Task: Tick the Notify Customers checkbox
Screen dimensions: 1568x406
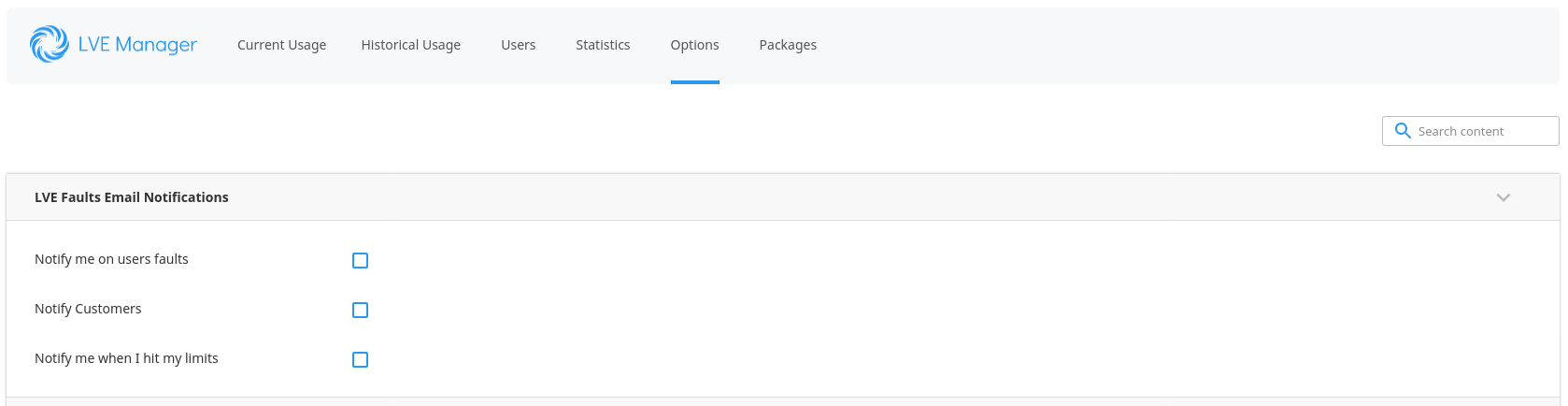Action: [x=360, y=310]
